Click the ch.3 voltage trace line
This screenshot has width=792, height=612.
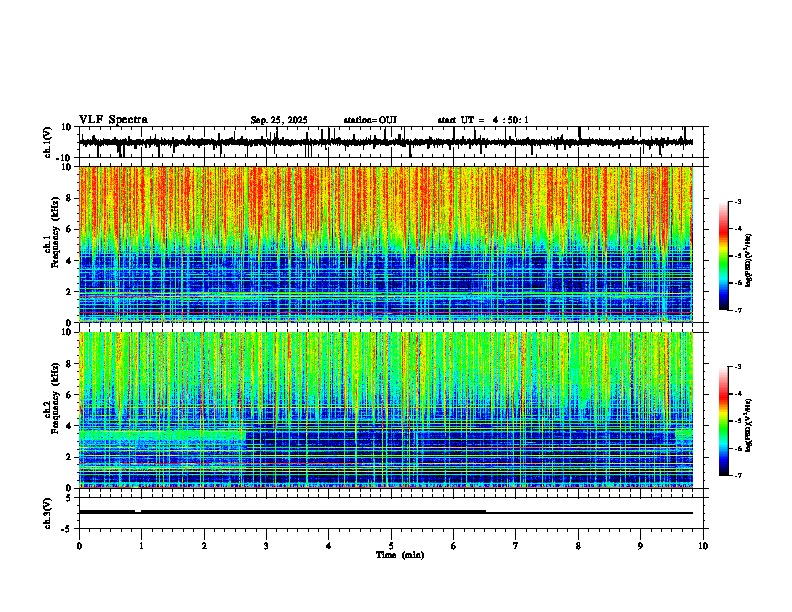click(386, 512)
